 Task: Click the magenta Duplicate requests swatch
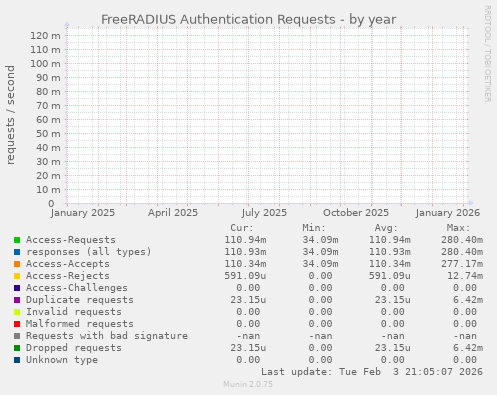(17, 300)
